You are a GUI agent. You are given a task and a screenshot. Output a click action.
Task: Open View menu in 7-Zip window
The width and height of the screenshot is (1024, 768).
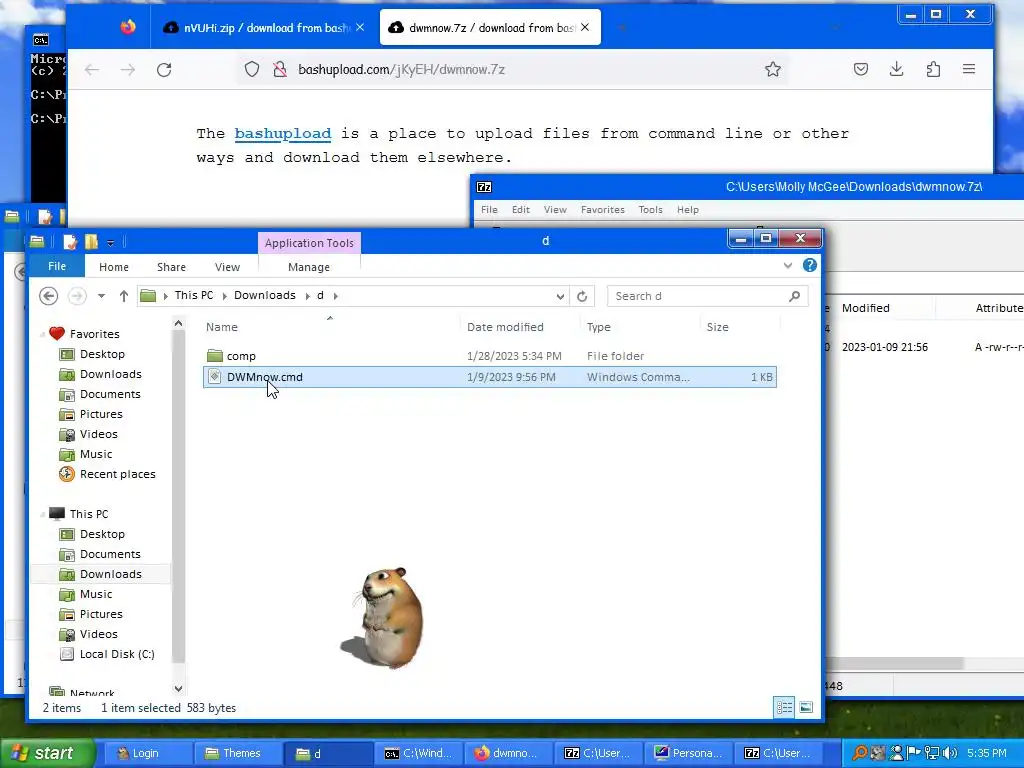point(555,210)
